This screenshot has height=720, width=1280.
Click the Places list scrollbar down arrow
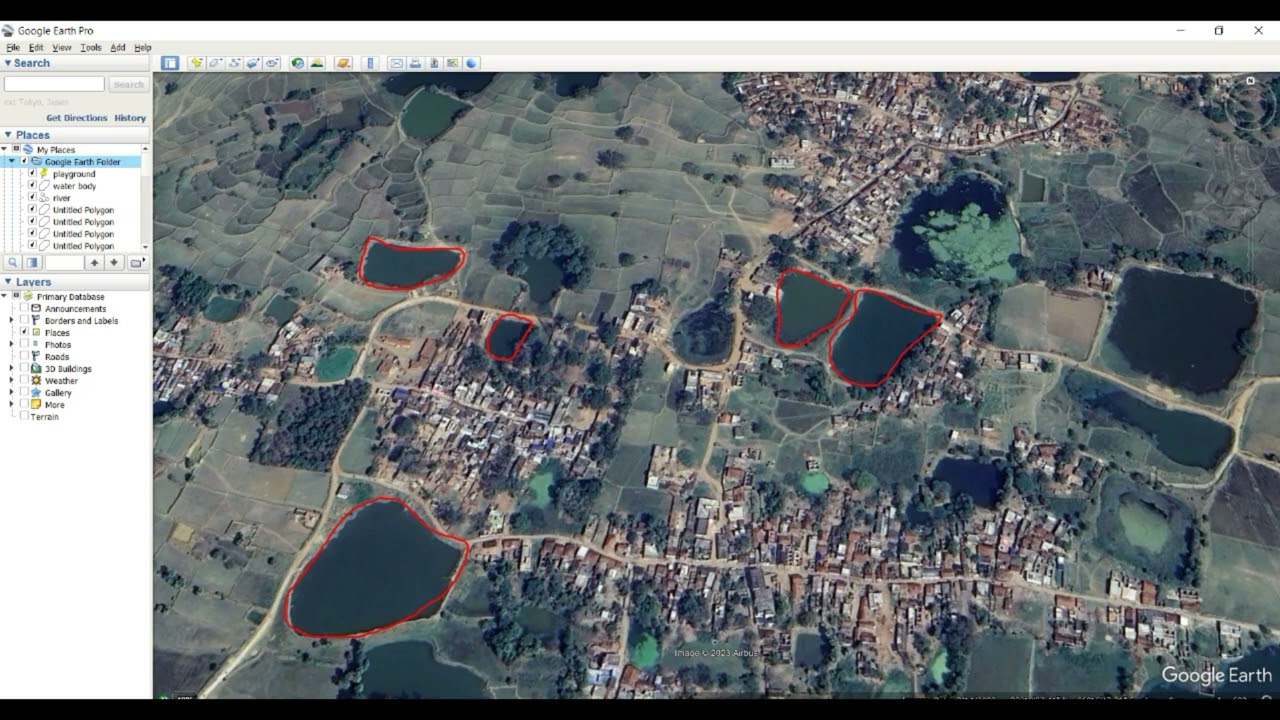point(146,247)
